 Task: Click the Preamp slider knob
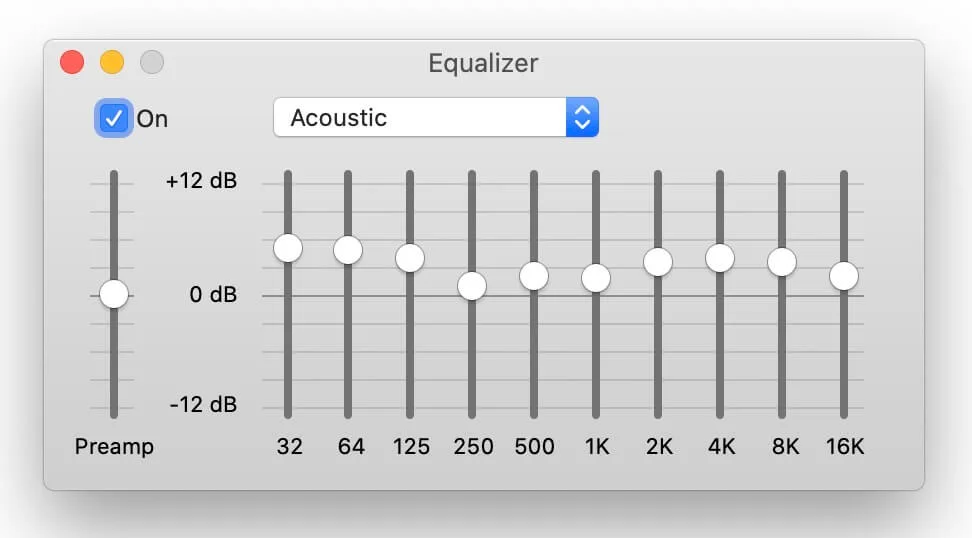[x=114, y=294]
